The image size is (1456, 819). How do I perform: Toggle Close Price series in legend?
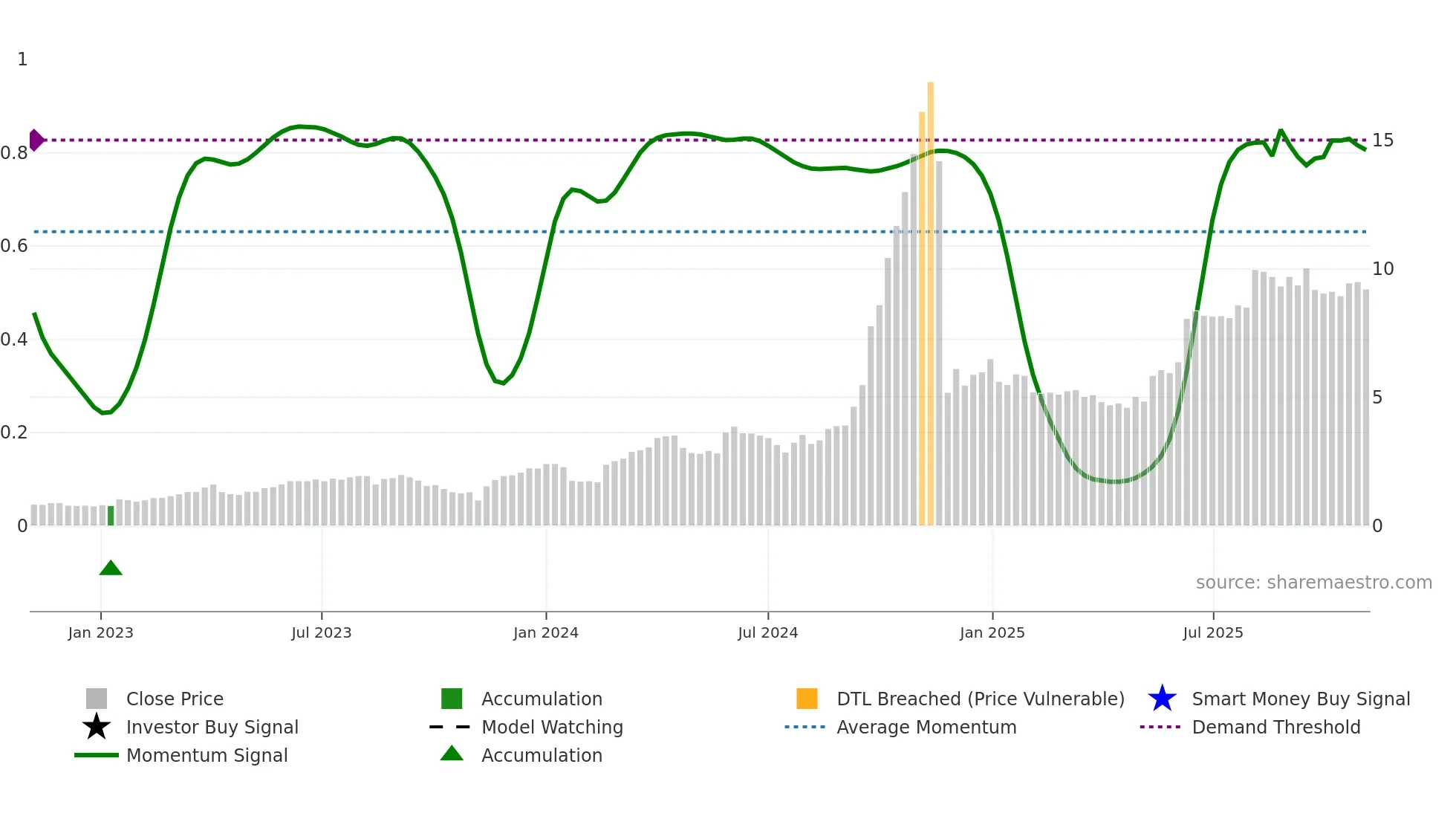tap(175, 699)
